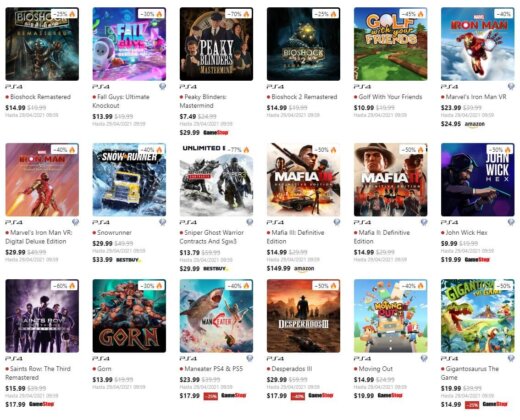Open the Bioshock Remastered cover image

[x=42, y=44]
